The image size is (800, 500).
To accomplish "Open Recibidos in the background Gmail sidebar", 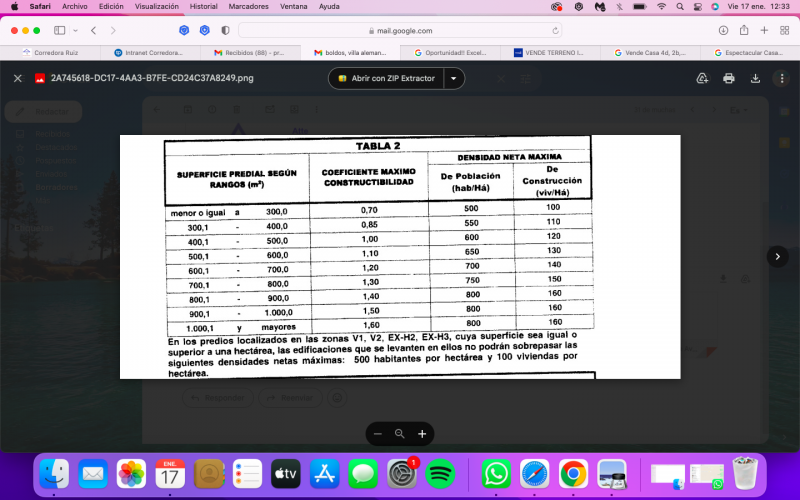I will 53,134.
